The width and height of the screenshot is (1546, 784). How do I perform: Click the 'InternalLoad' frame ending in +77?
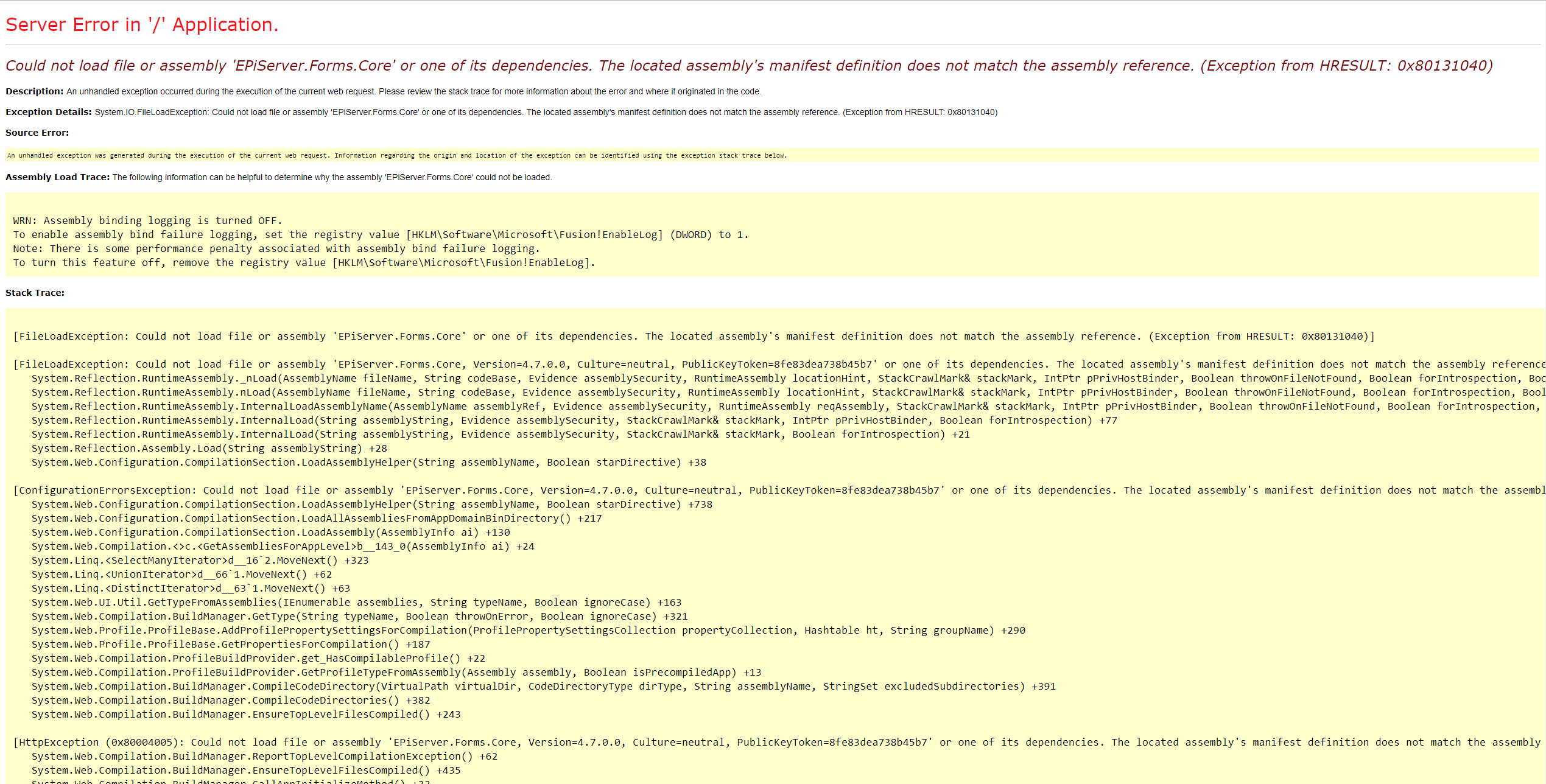click(574, 420)
